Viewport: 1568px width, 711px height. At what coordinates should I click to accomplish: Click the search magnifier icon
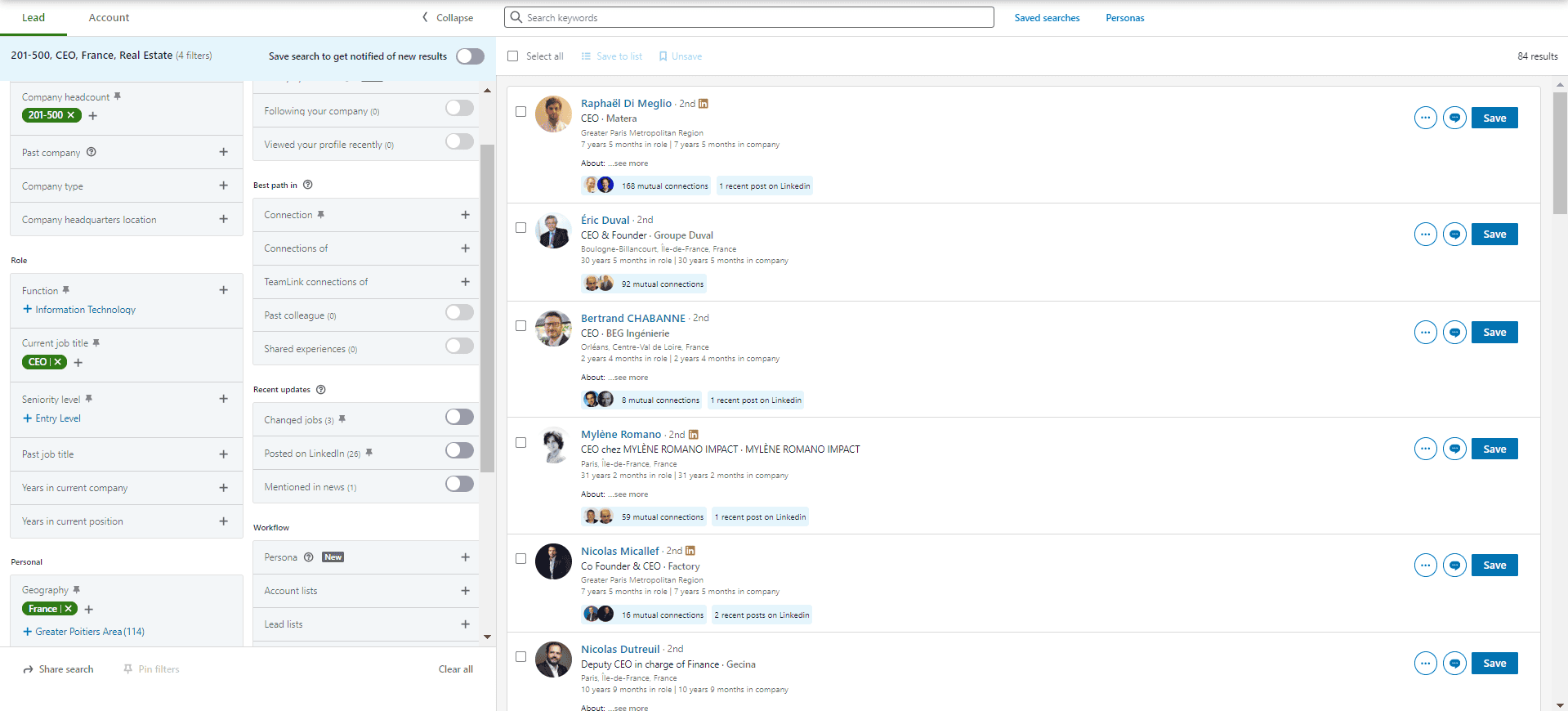(x=516, y=17)
